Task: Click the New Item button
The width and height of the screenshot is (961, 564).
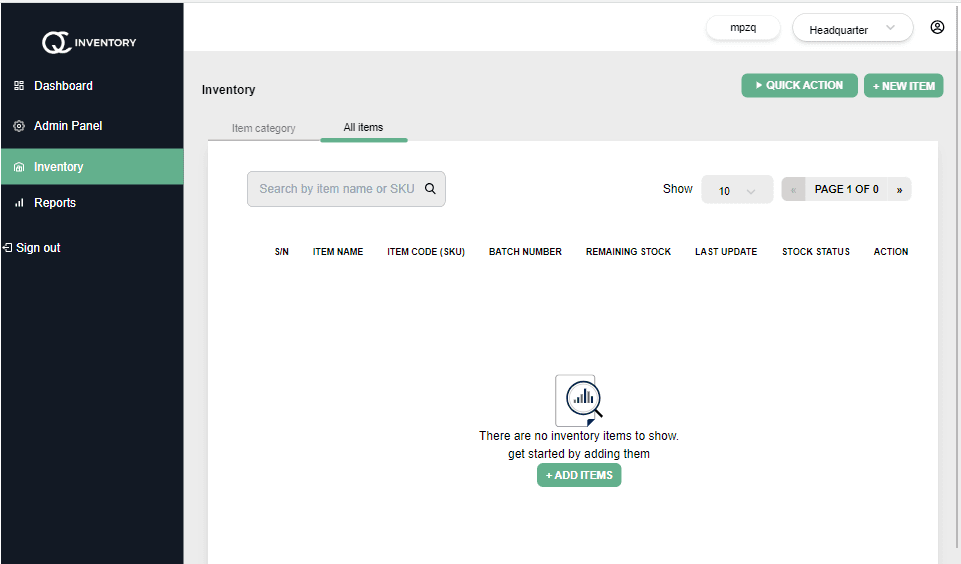Action: pos(903,86)
